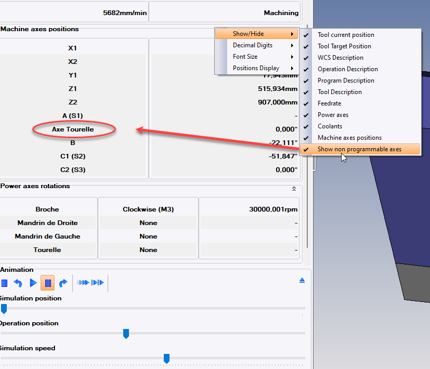Viewport: 430px width, 369px height.
Task: Select the C1 (S2) axis label
Action: pos(73,156)
